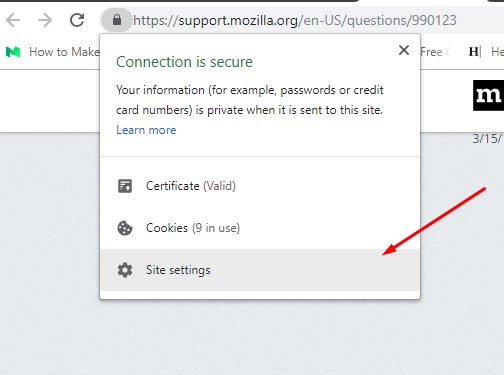Viewport: 504px width, 375px height.
Task: Click the Connection is secure heading
Action: coord(184,62)
